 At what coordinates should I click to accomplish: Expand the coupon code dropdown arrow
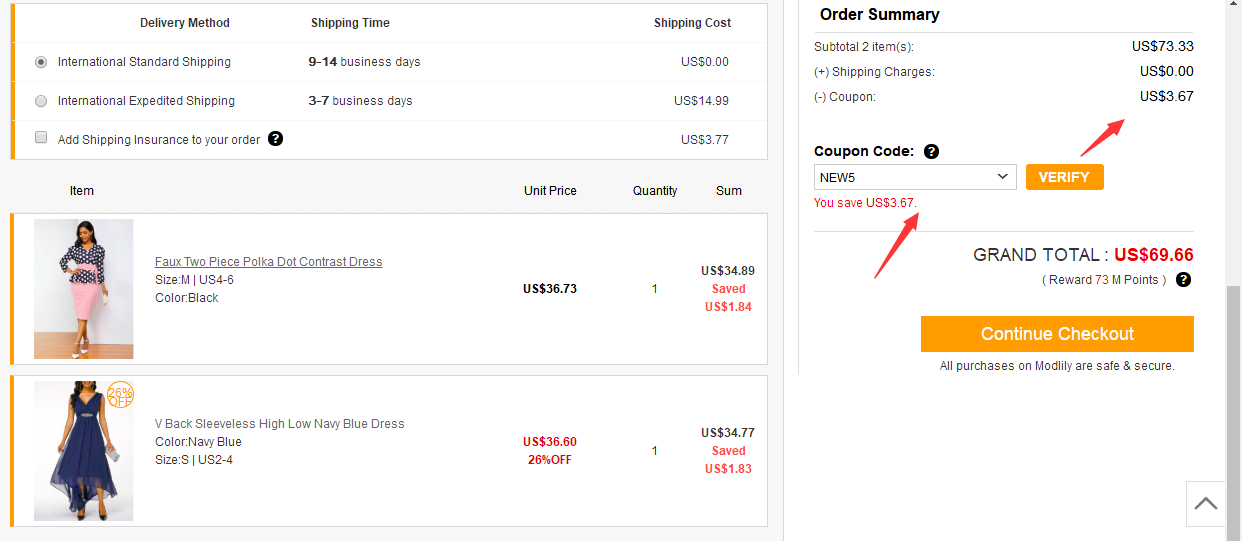[x=1003, y=177]
